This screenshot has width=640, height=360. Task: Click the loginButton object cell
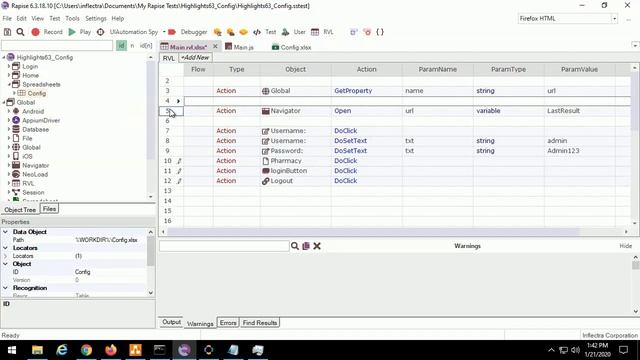coord(296,171)
